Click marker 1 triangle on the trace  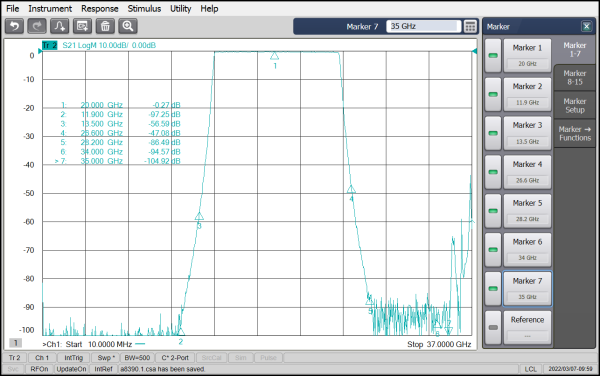point(274,56)
